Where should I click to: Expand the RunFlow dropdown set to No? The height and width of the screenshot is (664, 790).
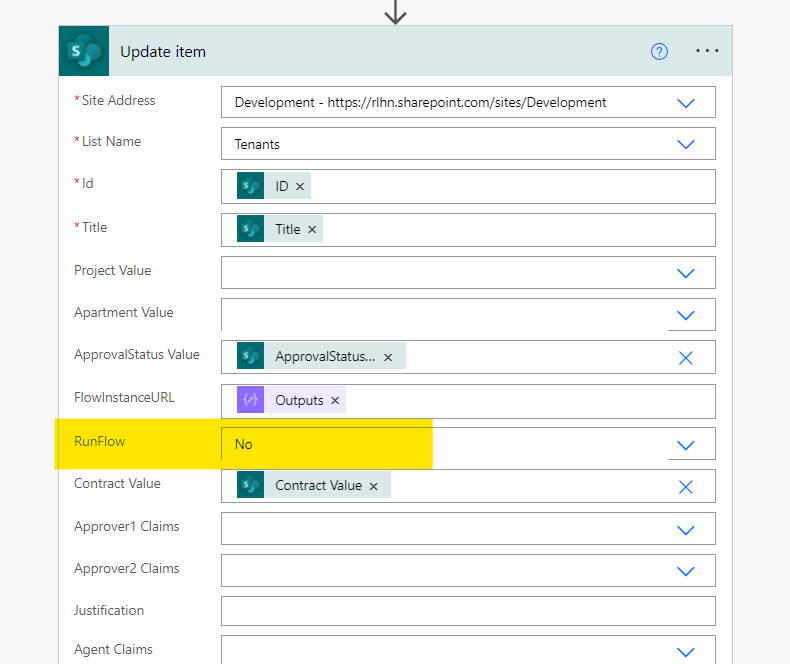(686, 445)
